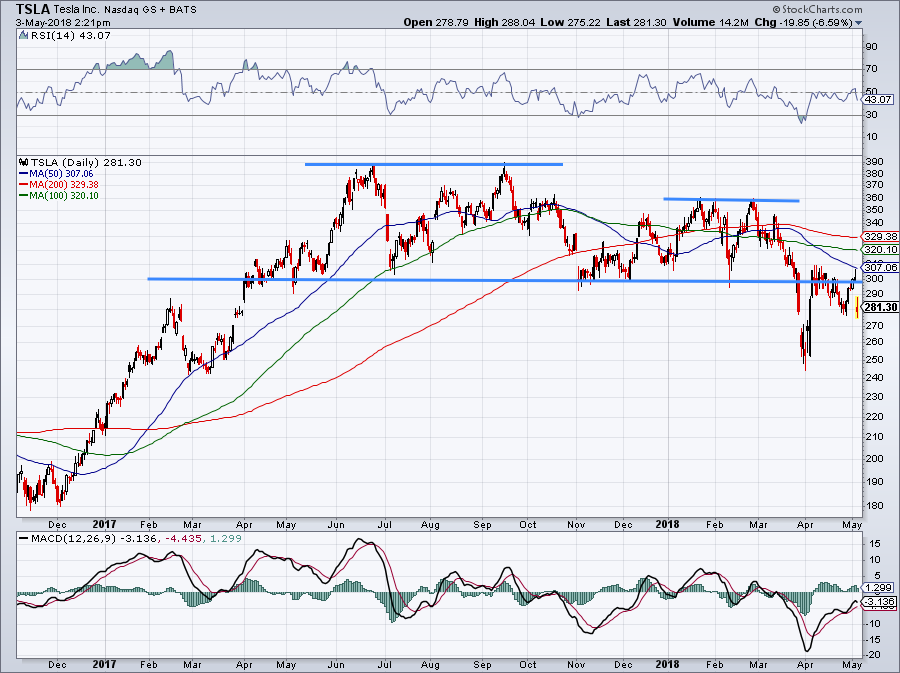Viewport: 900px width, 673px height.
Task: Click the TSLA (Daily) 281.30 legend
Action: tap(86, 162)
